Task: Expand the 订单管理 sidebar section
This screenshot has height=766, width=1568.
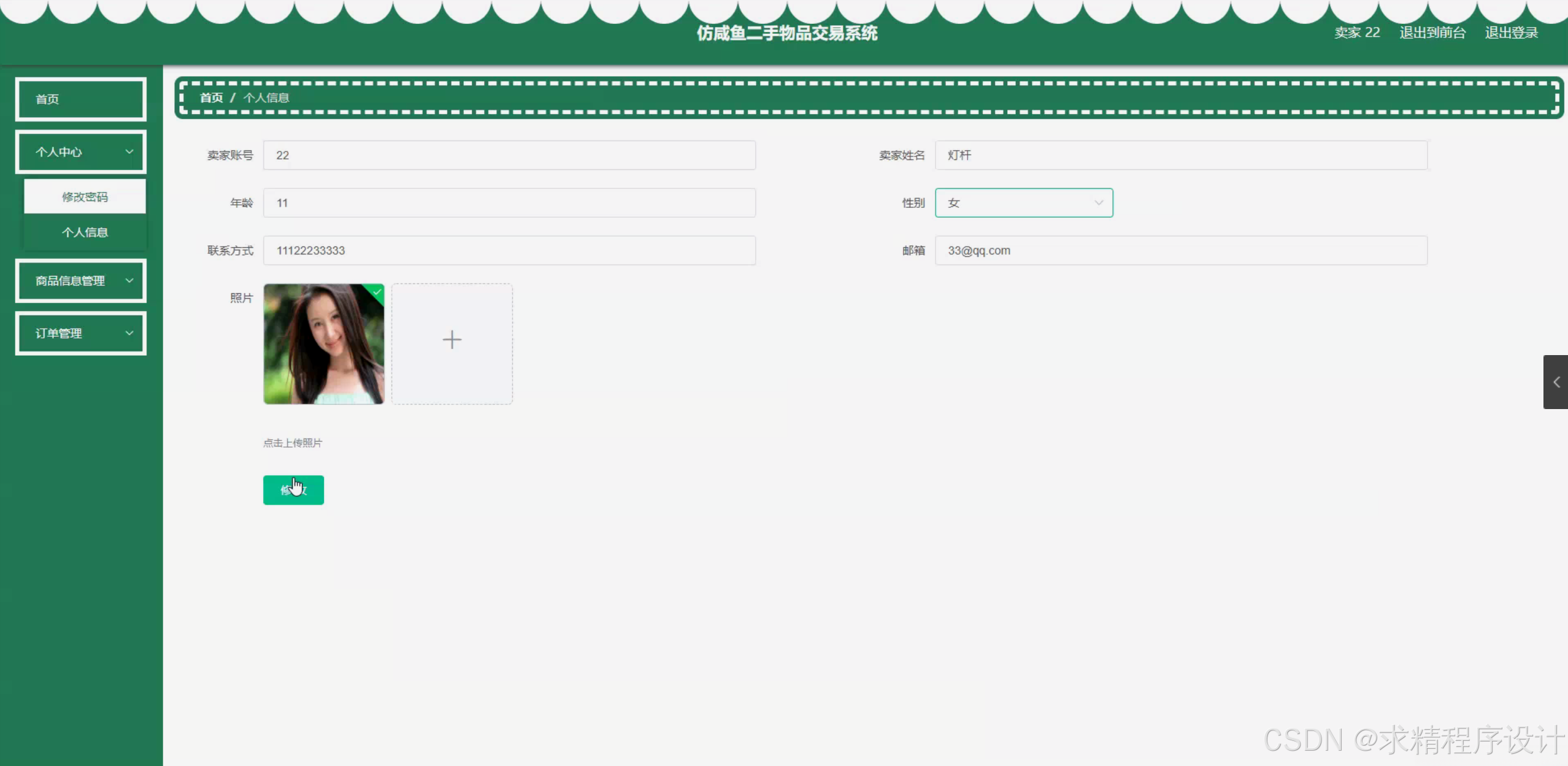Action: coord(81,333)
